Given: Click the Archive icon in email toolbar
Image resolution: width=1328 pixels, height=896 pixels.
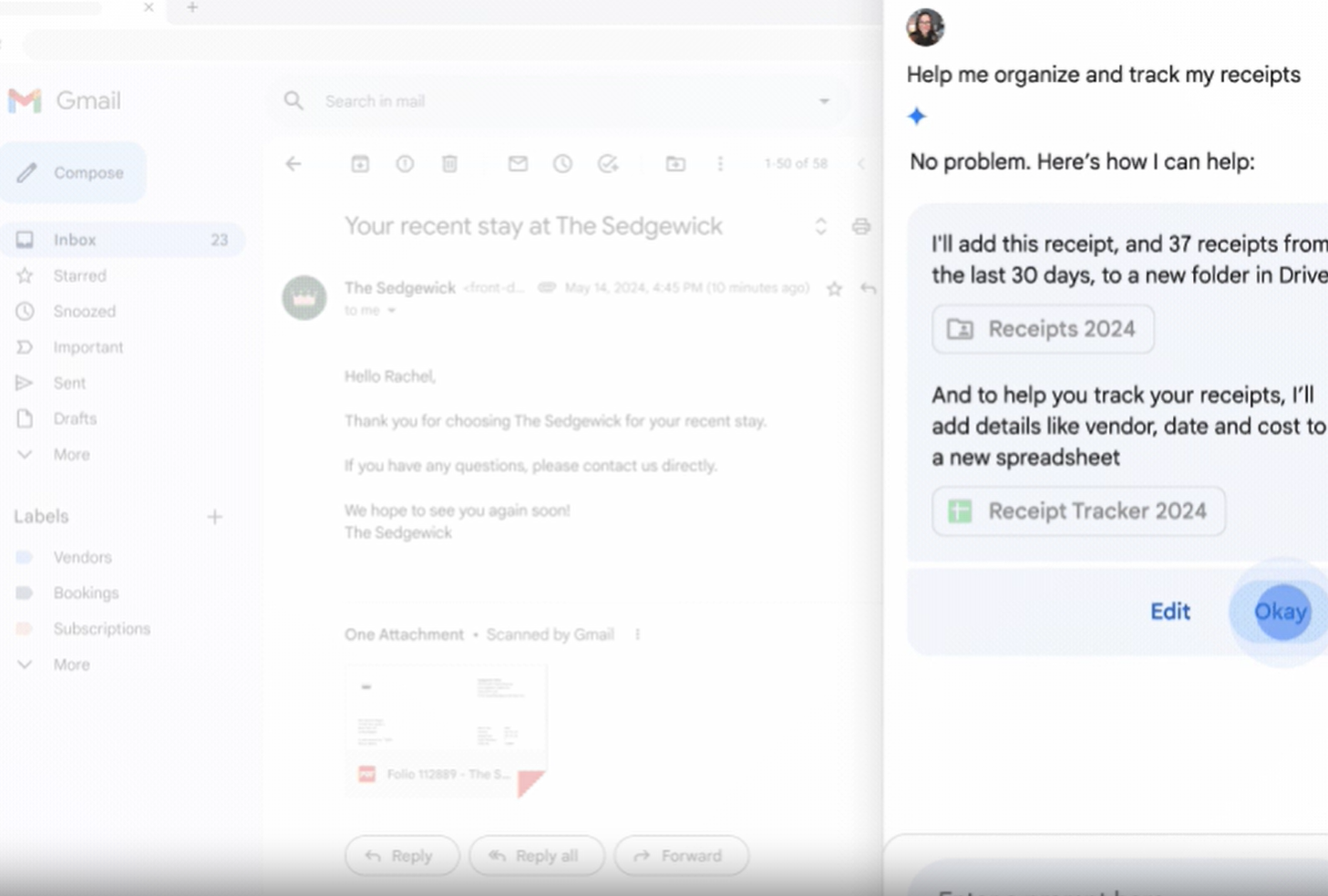Looking at the screenshot, I should (x=360, y=164).
